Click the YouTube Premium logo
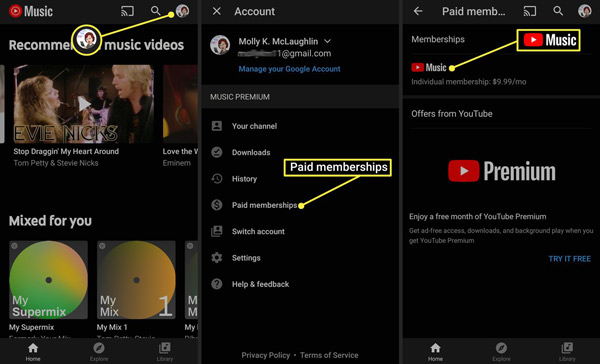This screenshot has height=364, width=600. click(502, 171)
